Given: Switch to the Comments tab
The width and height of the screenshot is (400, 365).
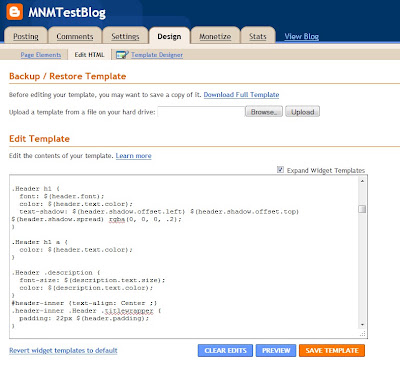Looking at the screenshot, I should [75, 36].
